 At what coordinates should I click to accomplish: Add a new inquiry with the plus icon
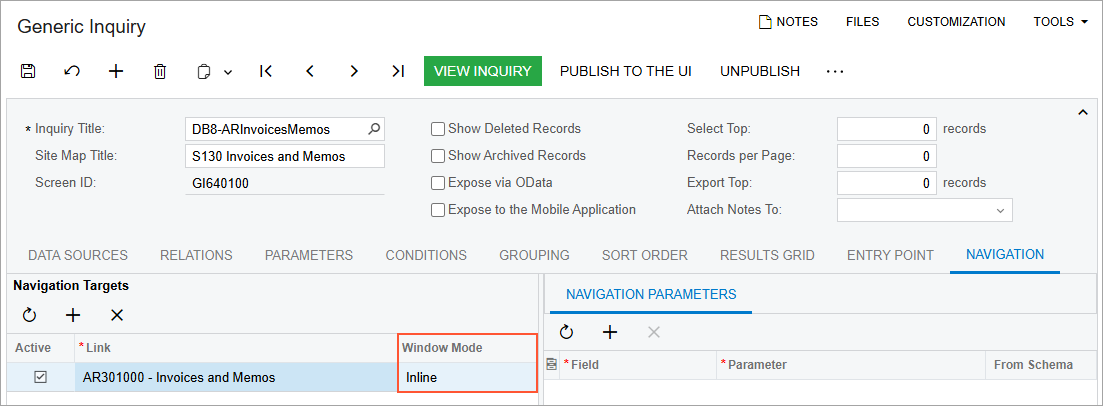(116, 71)
